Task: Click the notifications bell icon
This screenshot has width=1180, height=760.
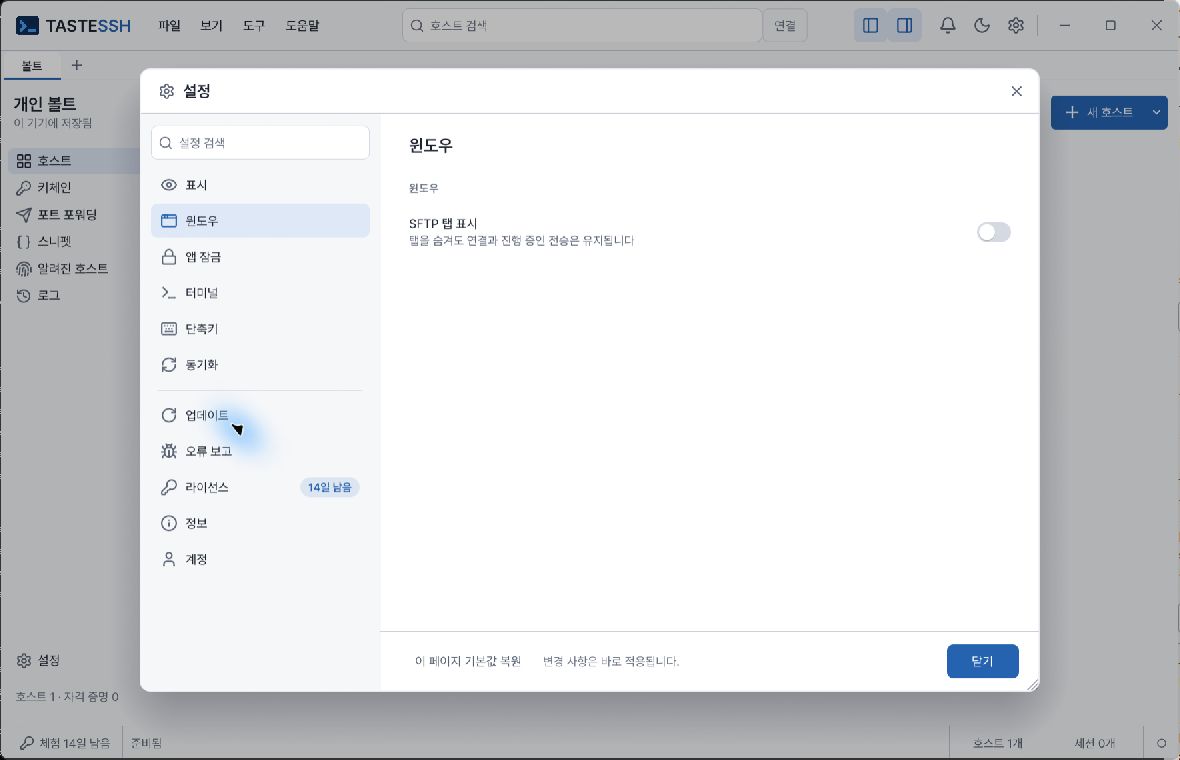Action: [947, 26]
